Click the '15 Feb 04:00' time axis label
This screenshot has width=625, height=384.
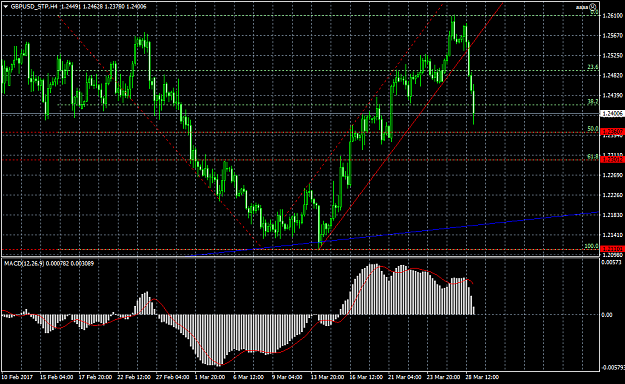tap(57, 377)
